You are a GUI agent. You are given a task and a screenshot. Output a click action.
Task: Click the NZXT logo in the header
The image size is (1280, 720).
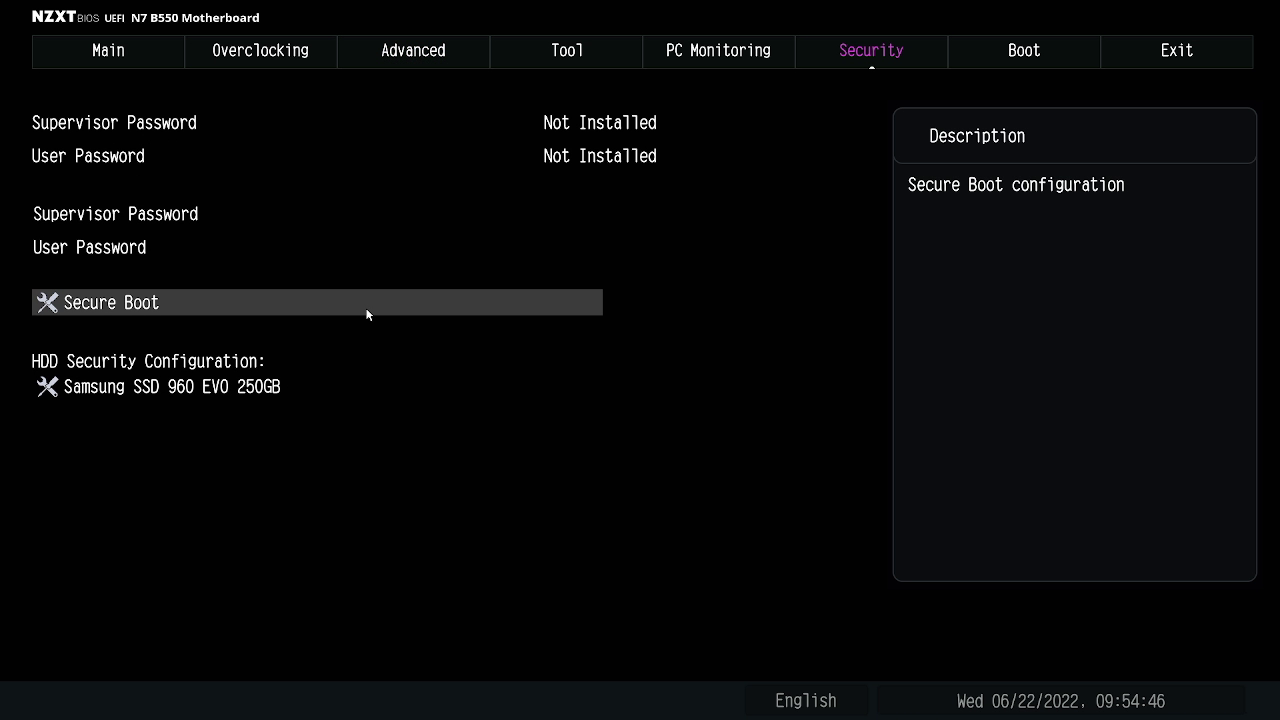click(54, 17)
